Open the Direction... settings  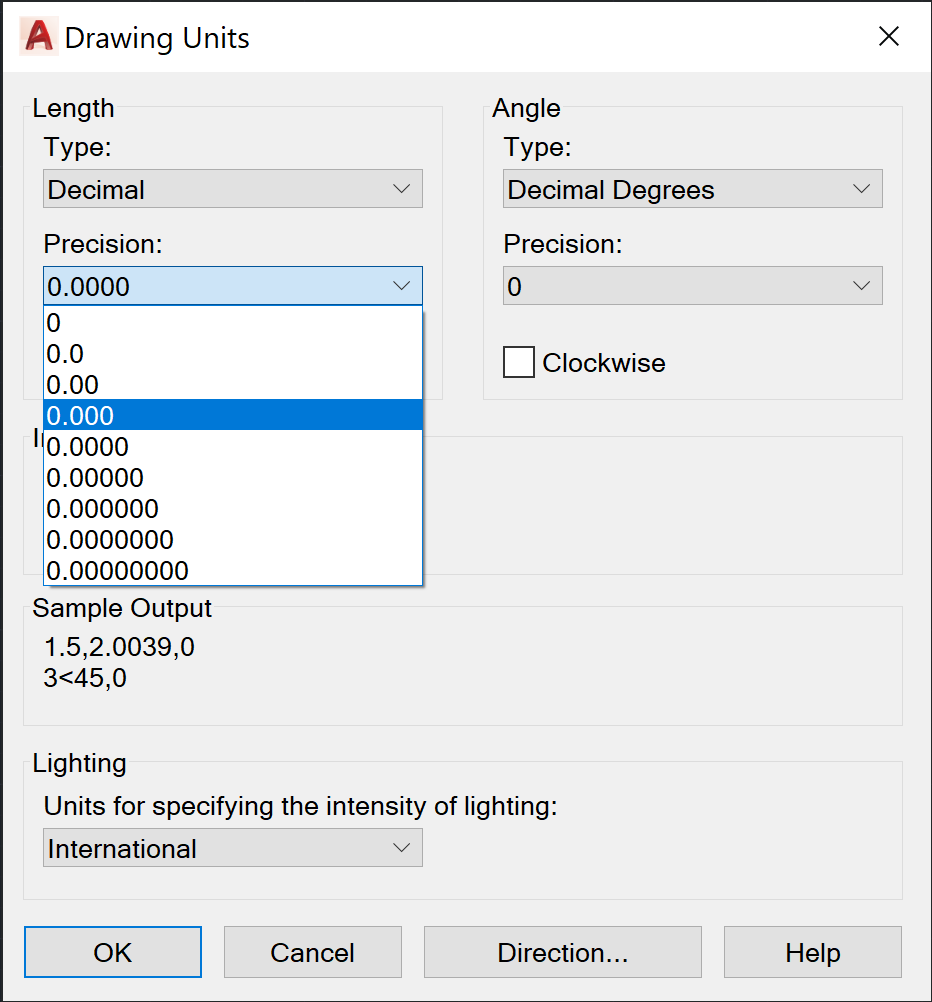click(x=563, y=952)
